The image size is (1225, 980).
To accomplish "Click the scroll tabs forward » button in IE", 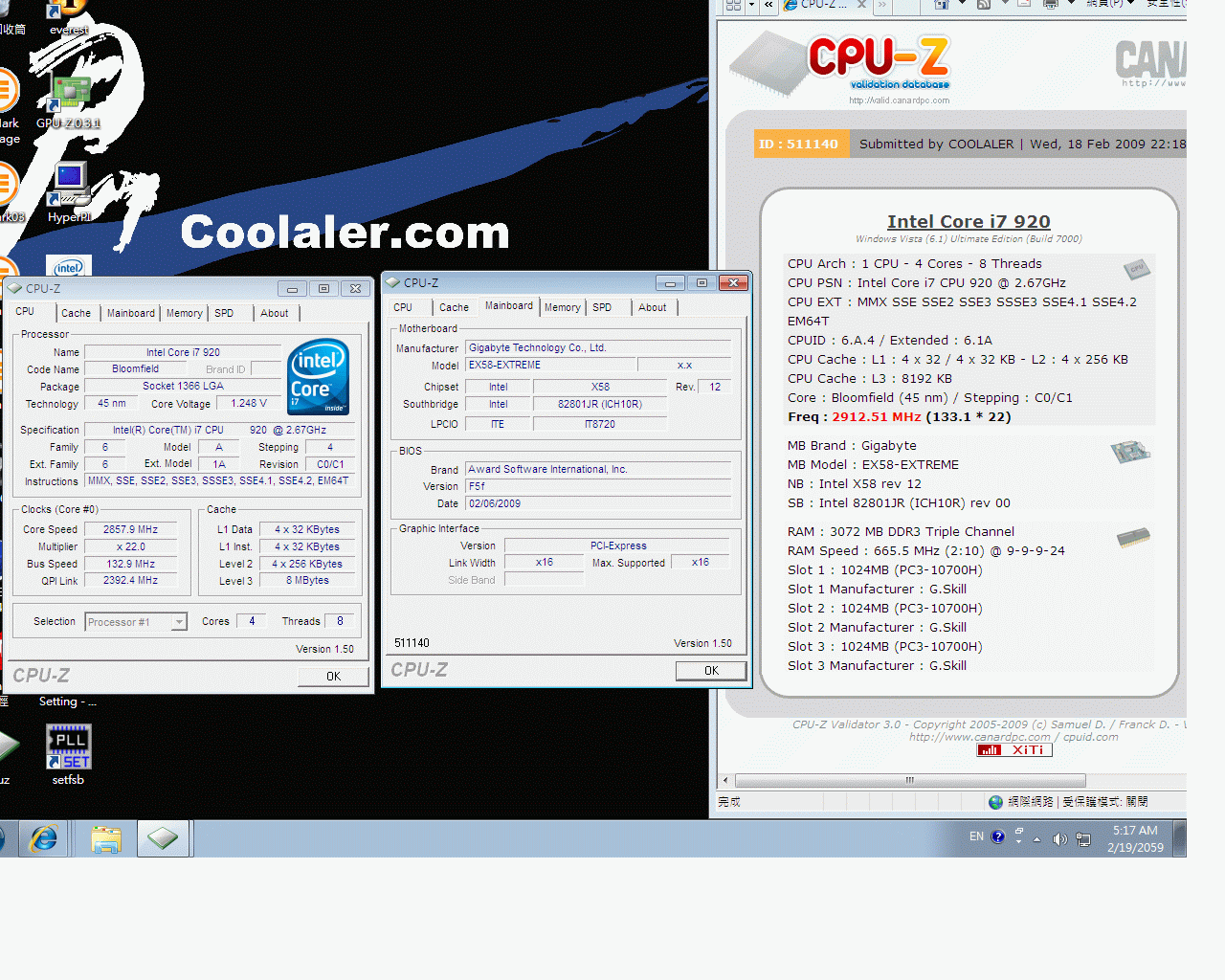I will (x=881, y=5).
